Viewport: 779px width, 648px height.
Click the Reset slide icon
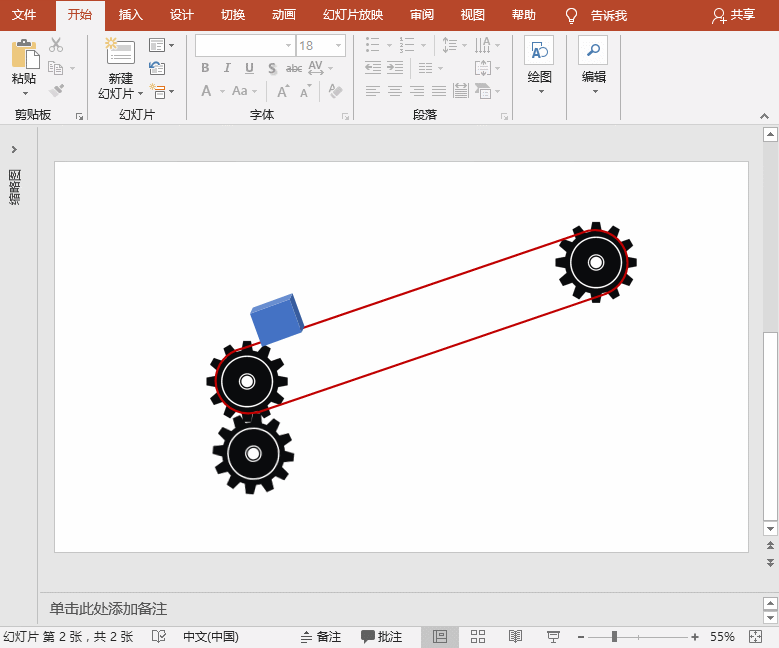point(157,68)
